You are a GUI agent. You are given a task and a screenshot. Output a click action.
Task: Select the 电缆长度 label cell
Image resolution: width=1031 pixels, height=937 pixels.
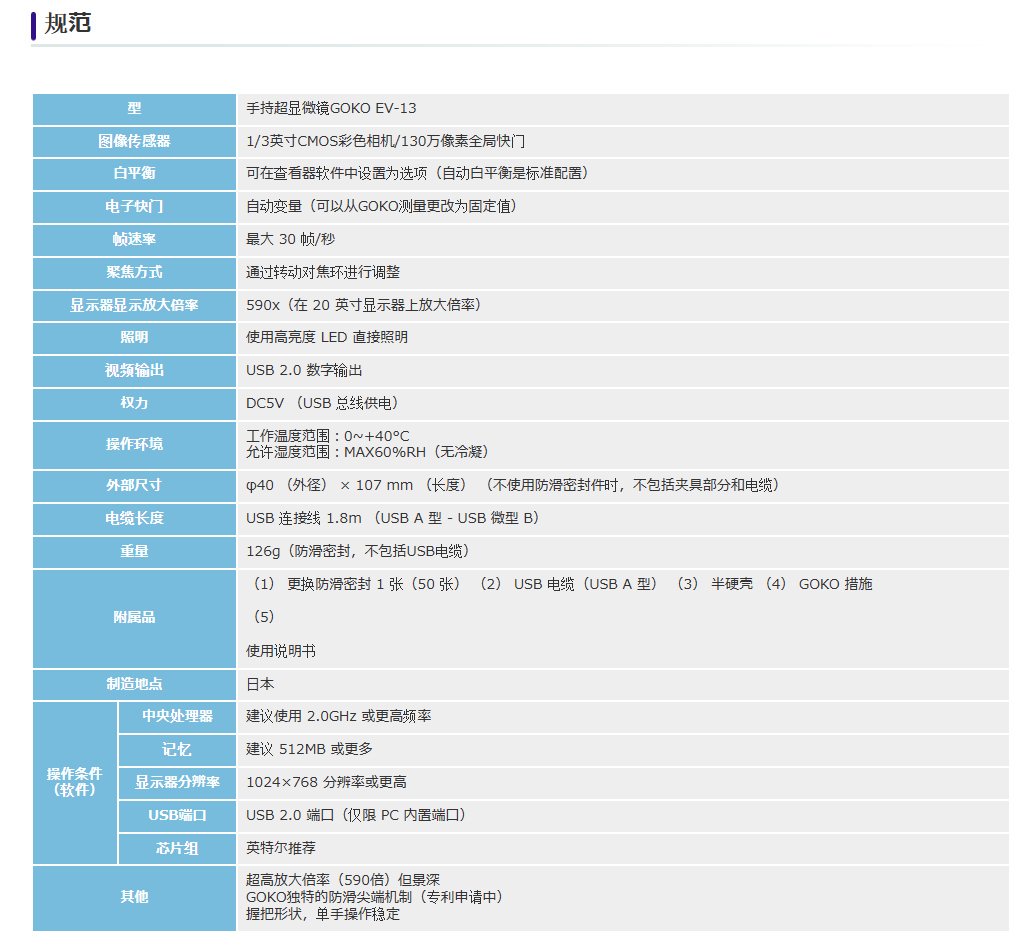[x=134, y=519]
